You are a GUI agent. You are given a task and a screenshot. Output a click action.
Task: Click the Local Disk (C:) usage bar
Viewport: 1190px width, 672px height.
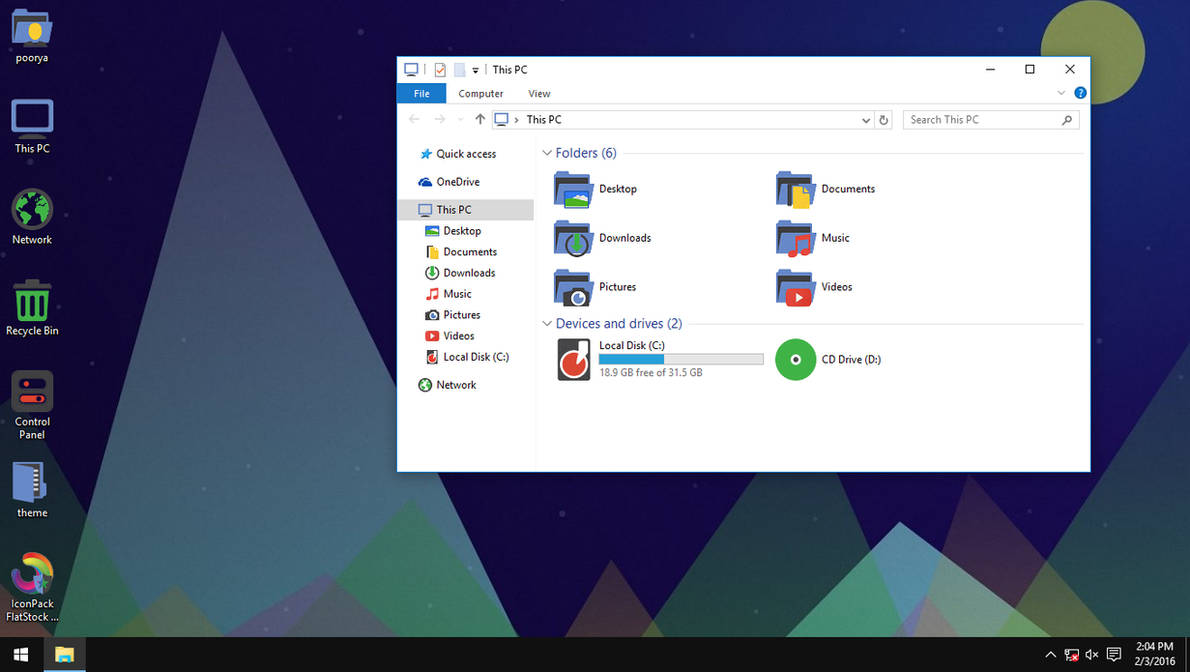point(681,359)
